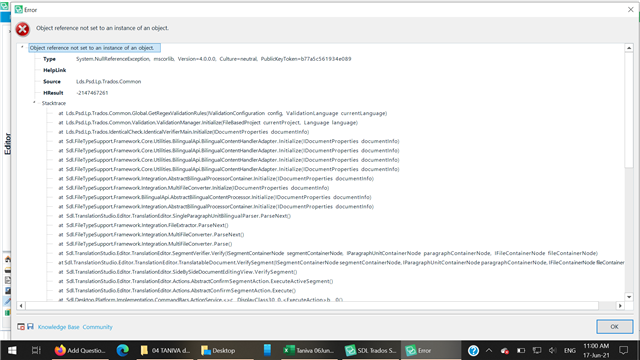Click the Trados home view sidebar icon

point(7,259)
